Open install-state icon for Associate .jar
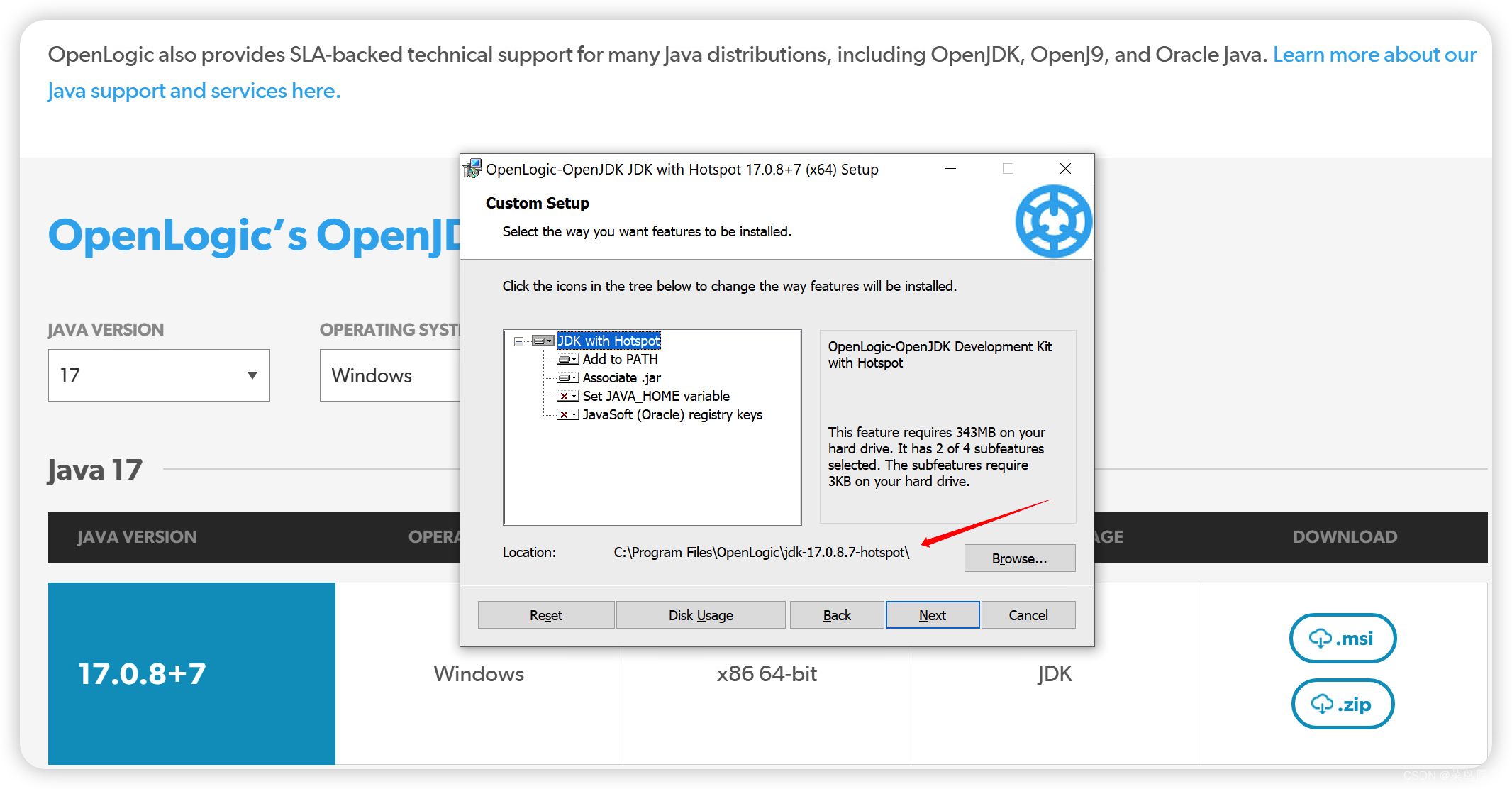The width and height of the screenshot is (1512, 789). click(x=568, y=378)
